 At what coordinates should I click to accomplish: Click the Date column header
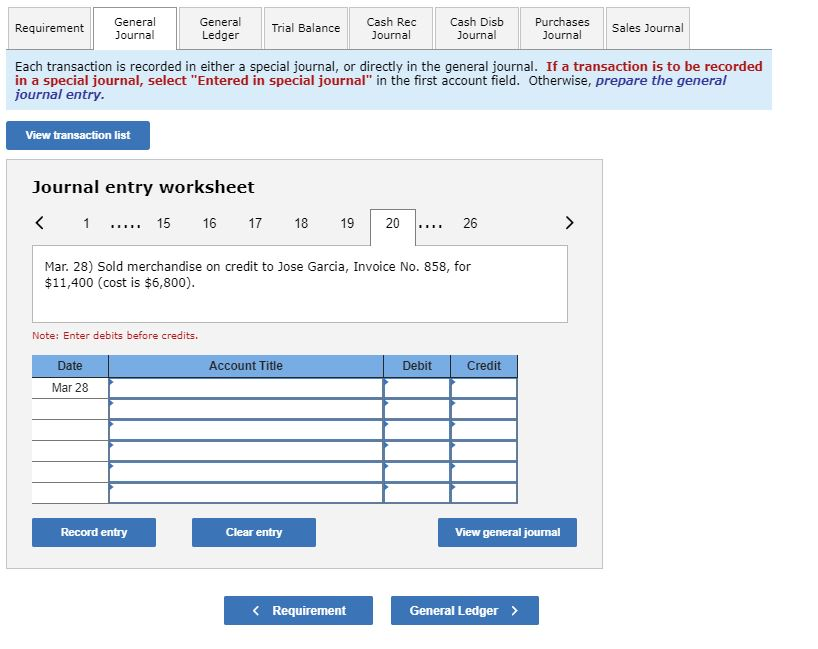70,366
